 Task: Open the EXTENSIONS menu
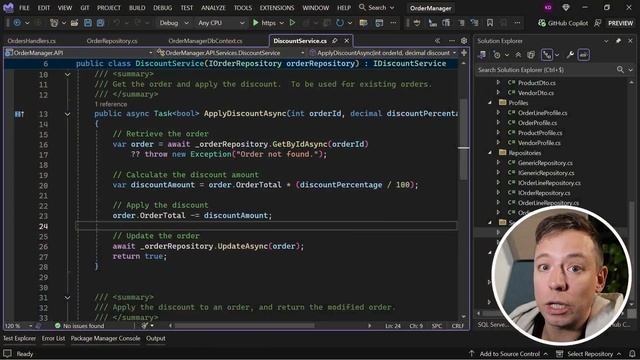point(277,8)
